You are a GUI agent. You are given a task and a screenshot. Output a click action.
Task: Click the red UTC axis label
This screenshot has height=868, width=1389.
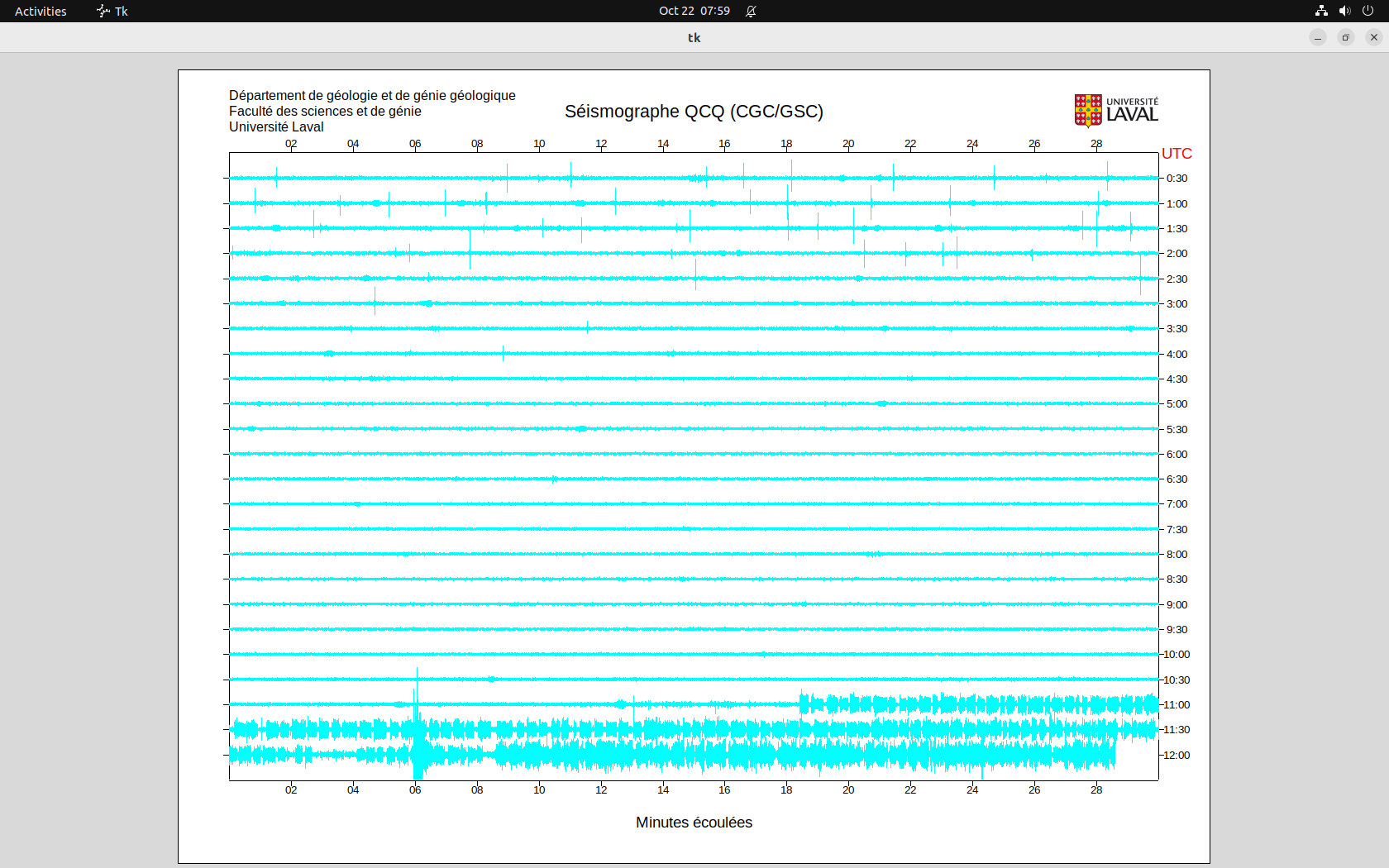1177,154
